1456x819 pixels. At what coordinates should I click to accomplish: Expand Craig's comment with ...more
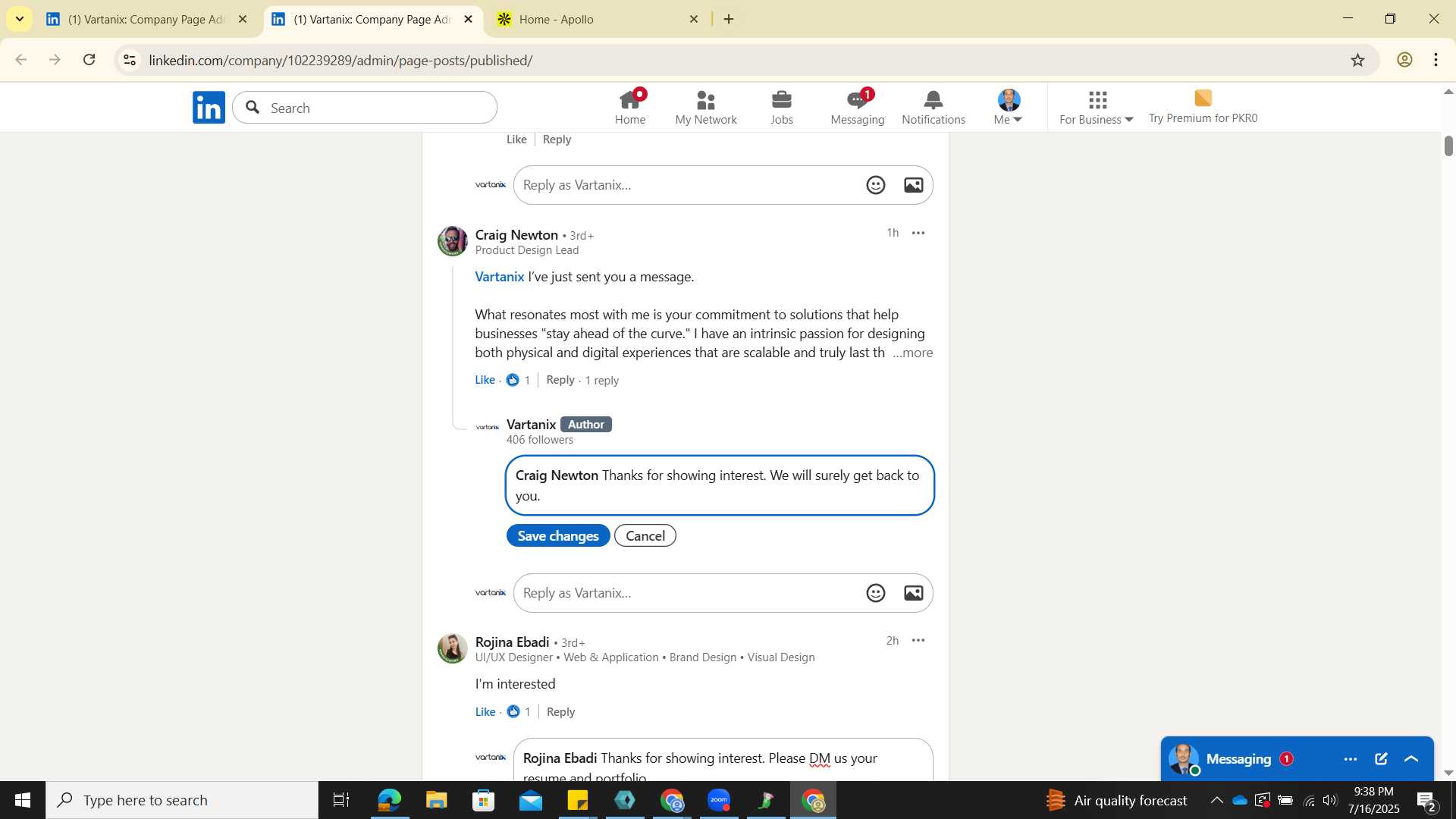(913, 353)
